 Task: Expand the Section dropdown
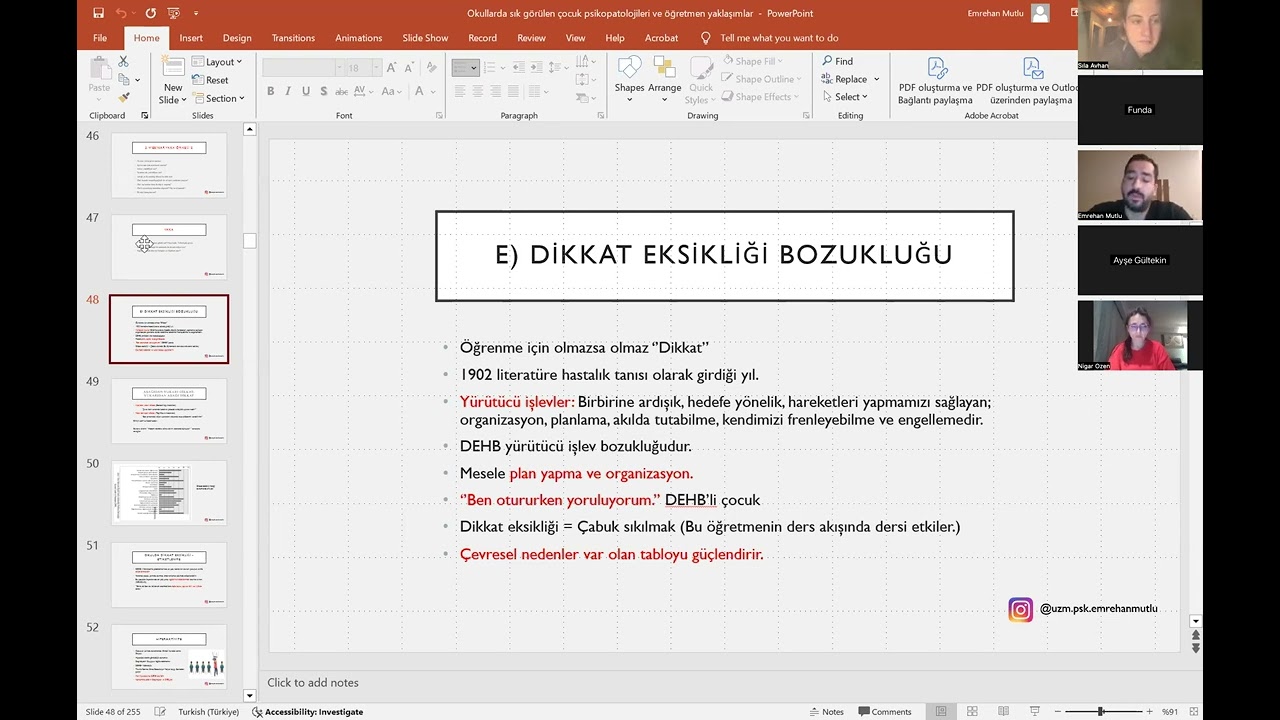click(x=219, y=98)
